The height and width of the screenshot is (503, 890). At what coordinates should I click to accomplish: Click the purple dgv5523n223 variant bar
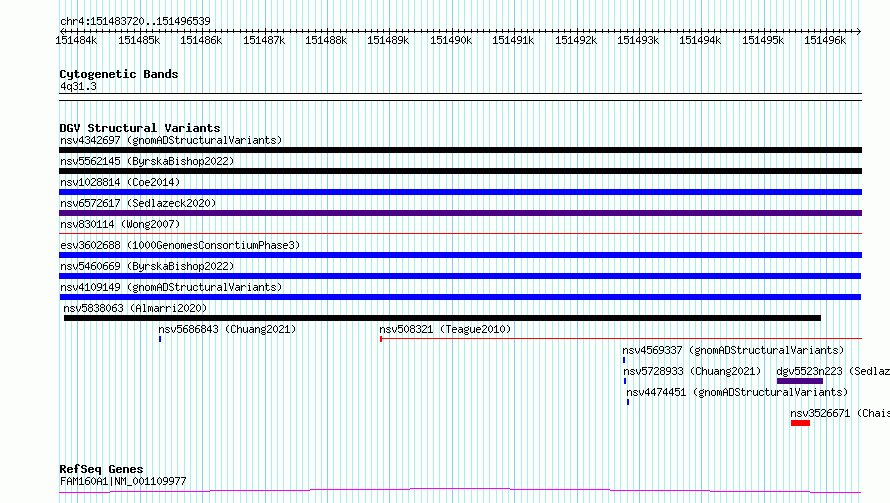800,382
